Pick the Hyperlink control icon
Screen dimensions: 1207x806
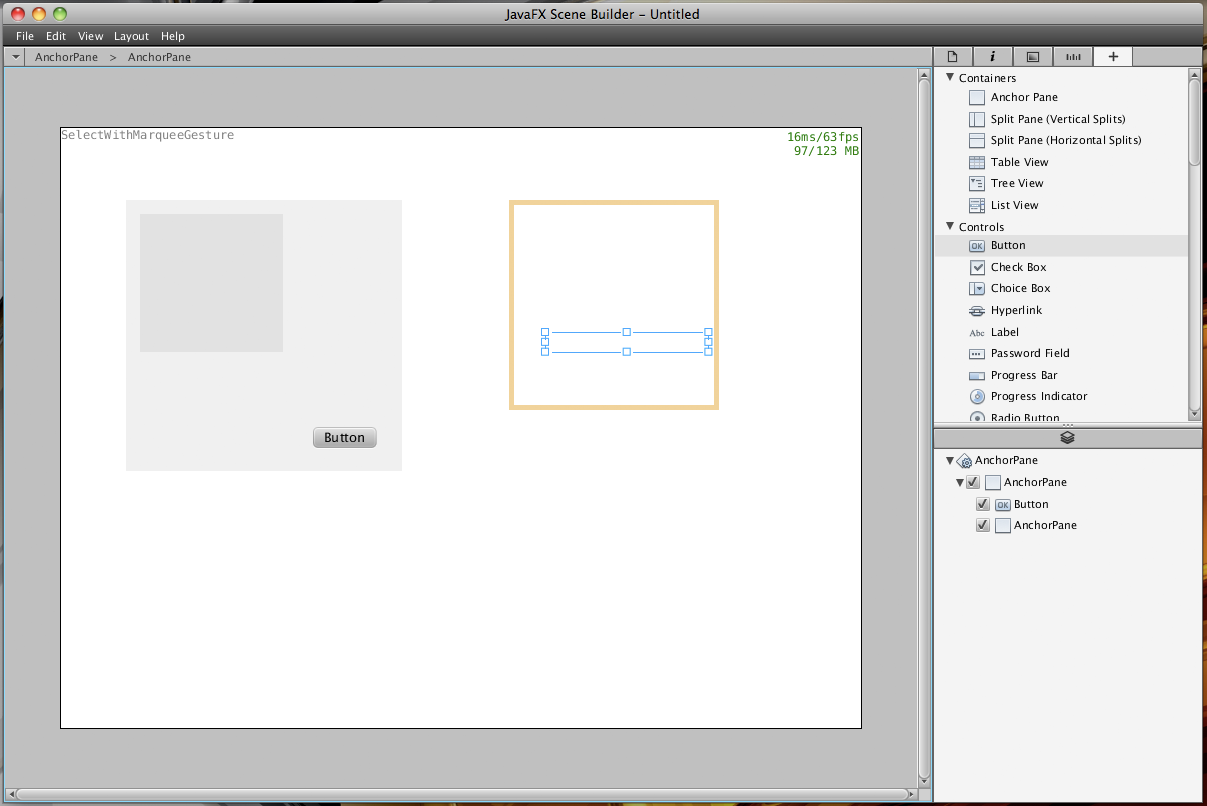(x=977, y=311)
